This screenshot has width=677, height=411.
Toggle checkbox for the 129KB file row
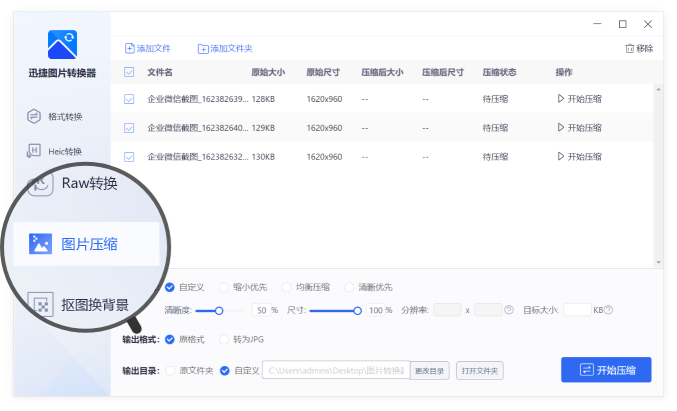tap(129, 128)
